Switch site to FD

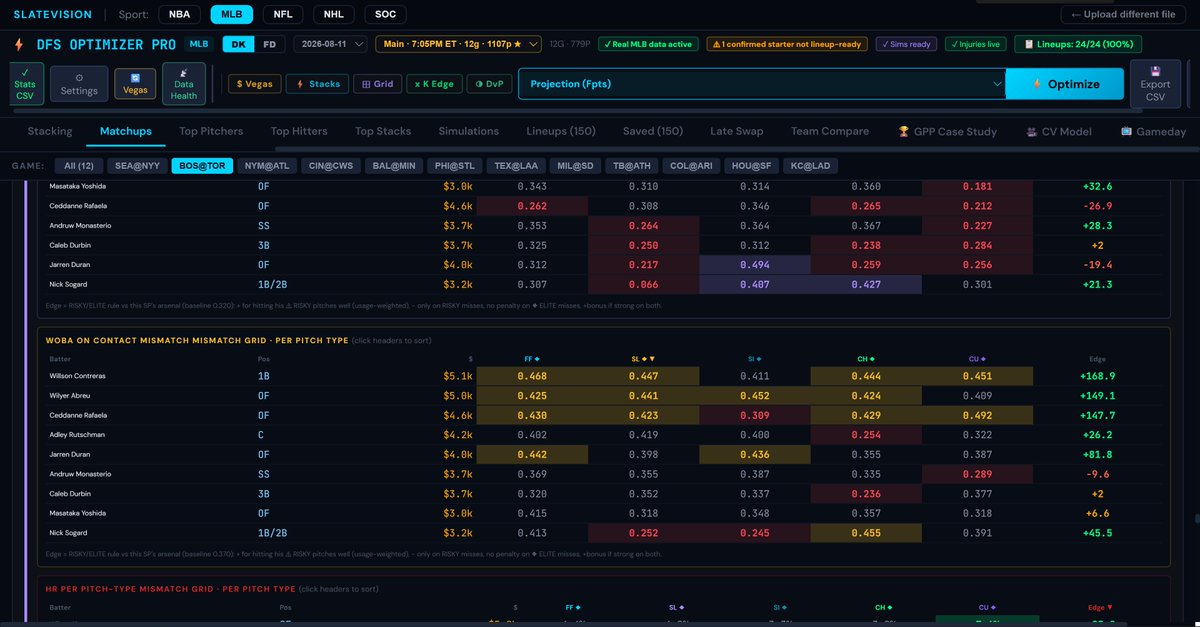[x=269, y=44]
